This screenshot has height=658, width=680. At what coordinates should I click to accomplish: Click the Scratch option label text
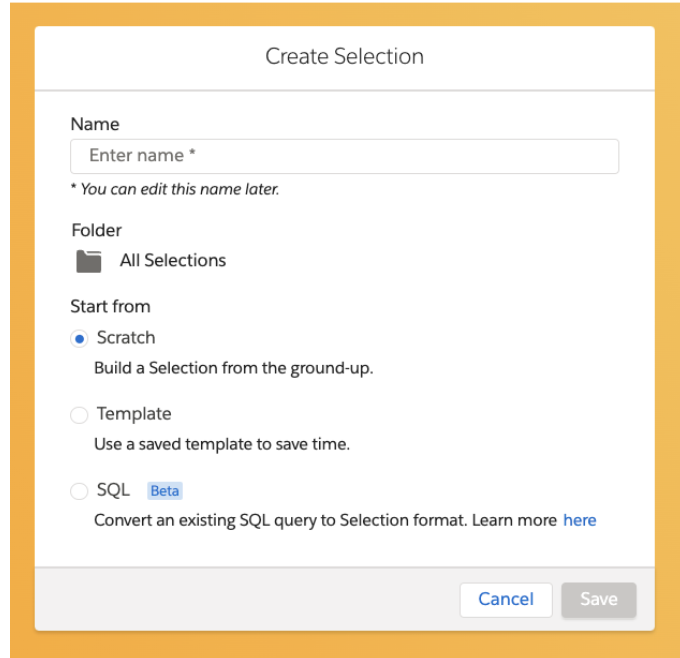coord(126,337)
